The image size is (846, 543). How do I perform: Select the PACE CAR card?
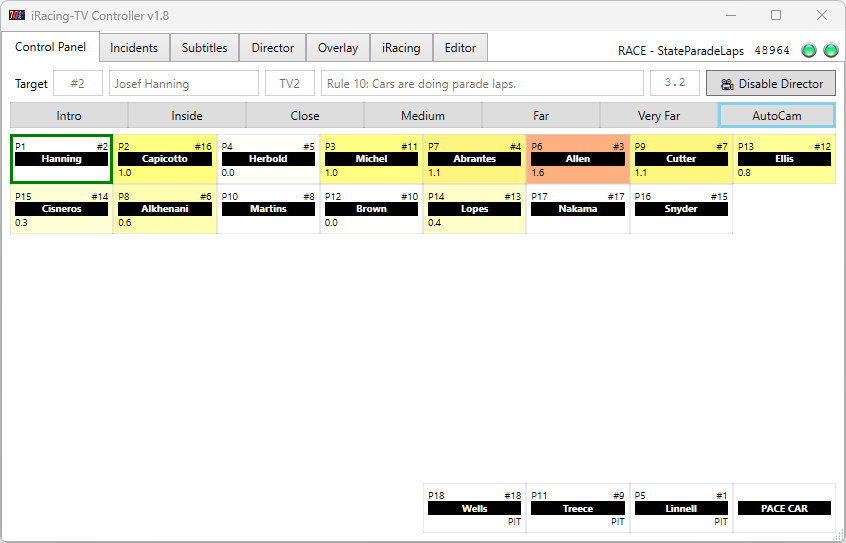pyautogui.click(x=784, y=508)
